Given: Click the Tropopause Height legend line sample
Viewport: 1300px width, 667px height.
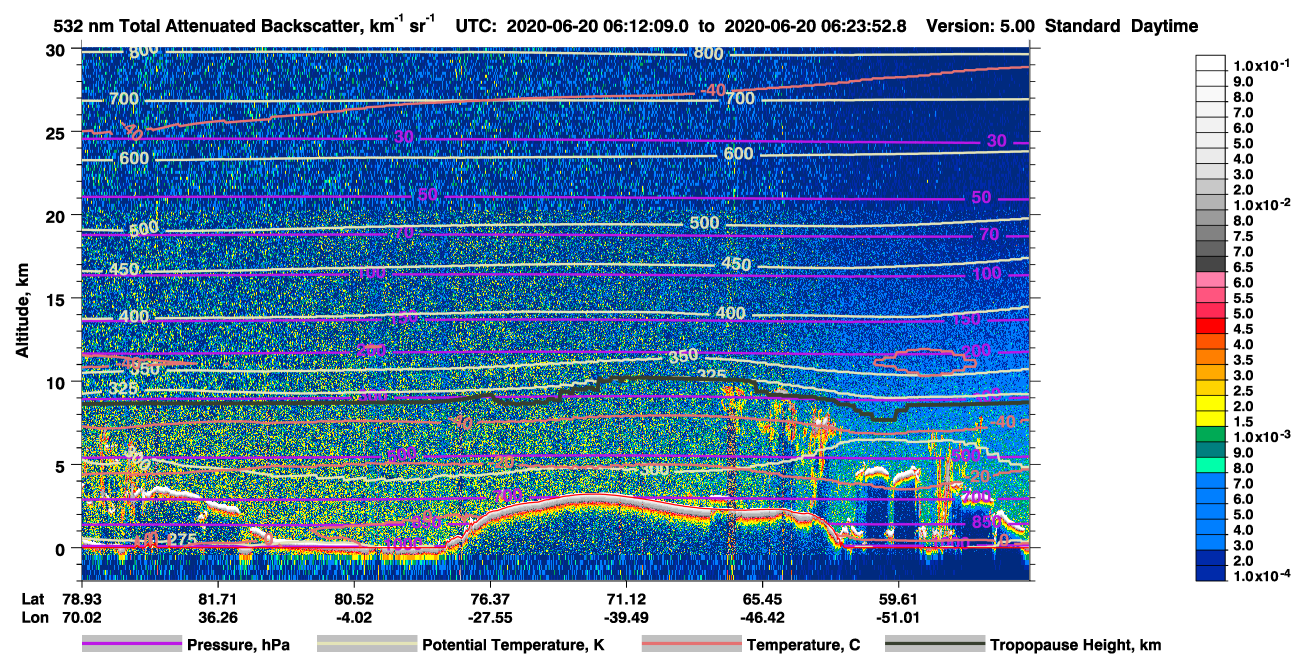Looking at the screenshot, I should tap(935, 645).
